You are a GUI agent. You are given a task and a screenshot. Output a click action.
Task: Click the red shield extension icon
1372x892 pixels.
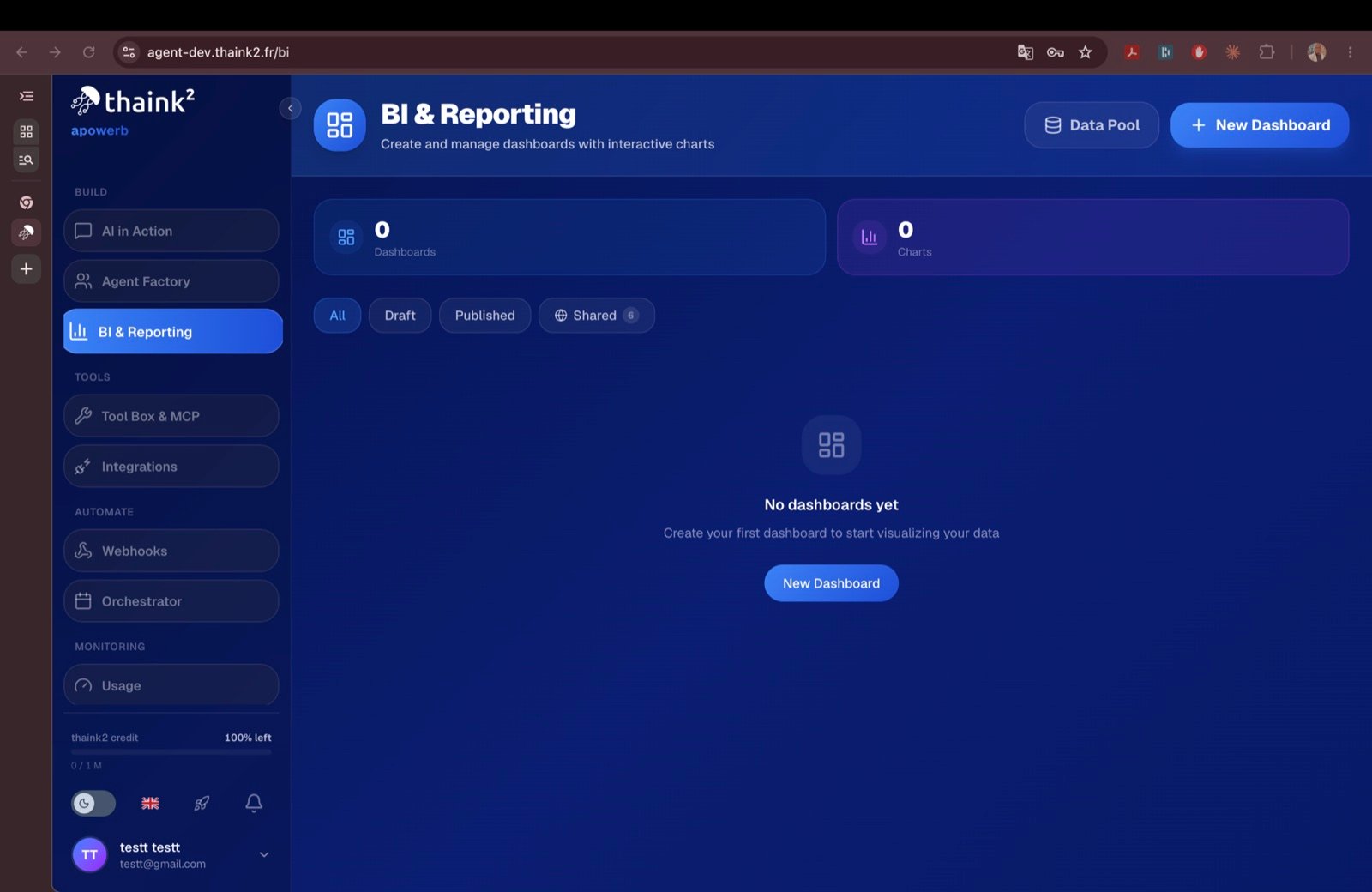pyautogui.click(x=1199, y=52)
